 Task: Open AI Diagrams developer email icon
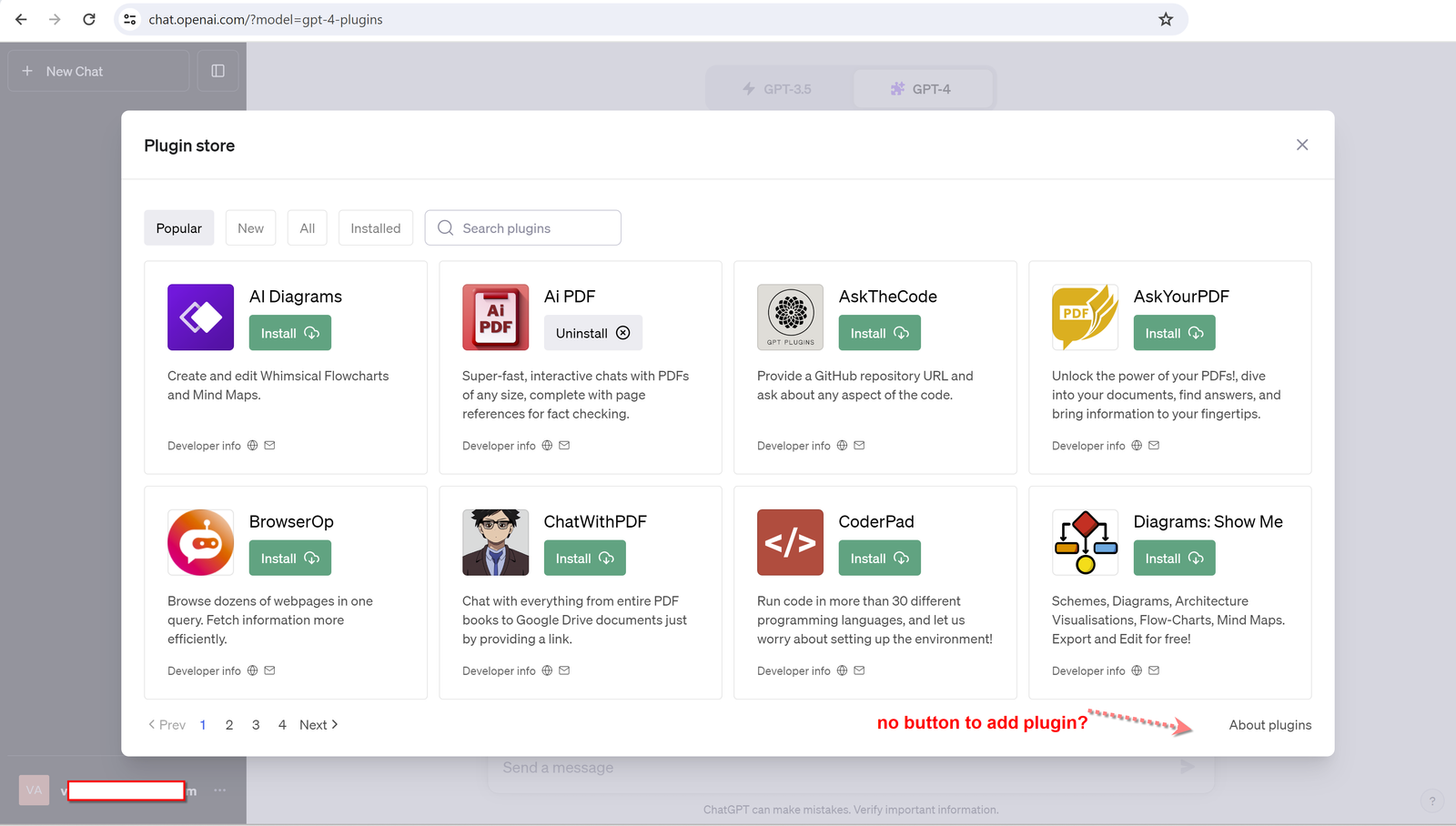[269, 446]
